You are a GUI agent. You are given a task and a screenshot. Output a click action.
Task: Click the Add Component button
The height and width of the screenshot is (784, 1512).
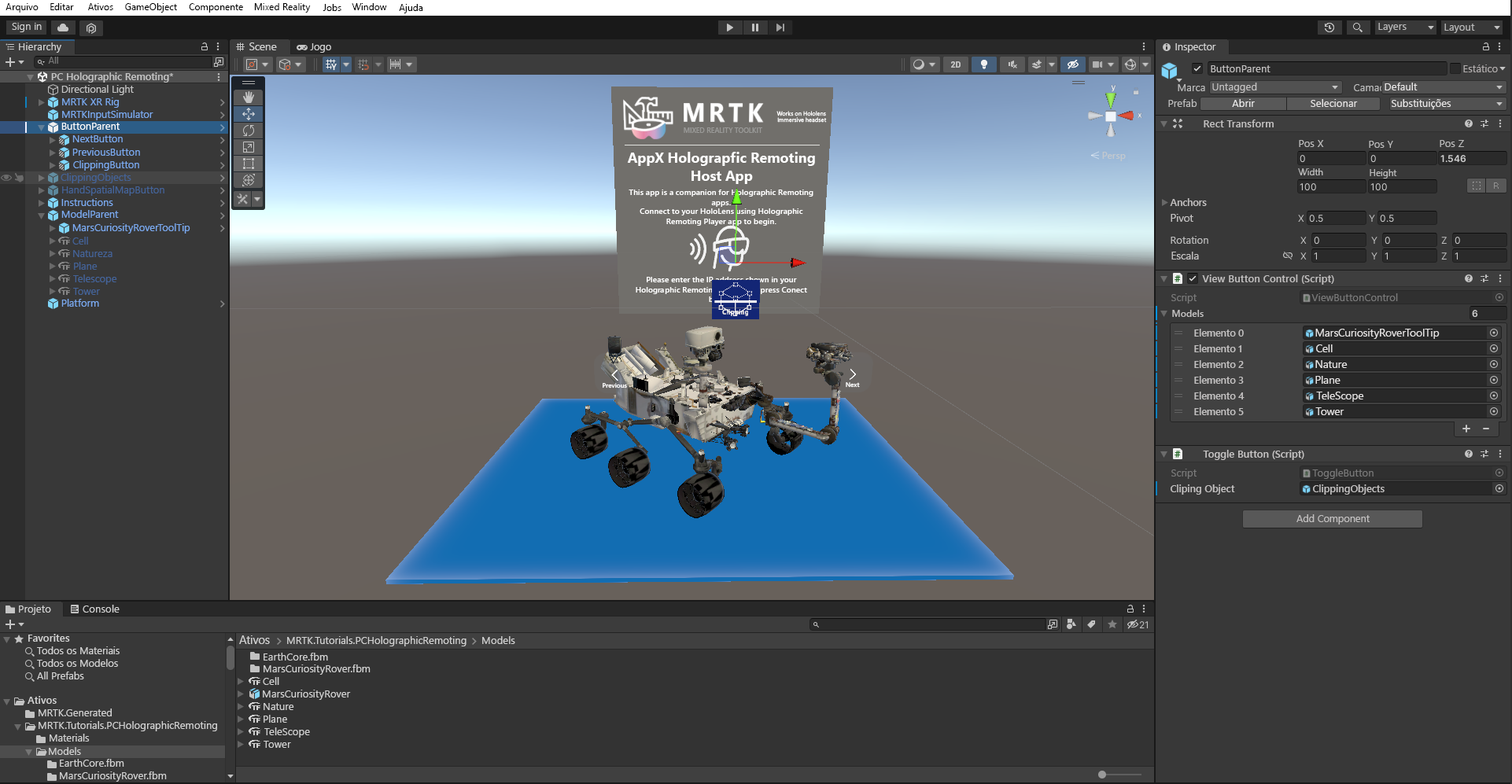point(1332,518)
